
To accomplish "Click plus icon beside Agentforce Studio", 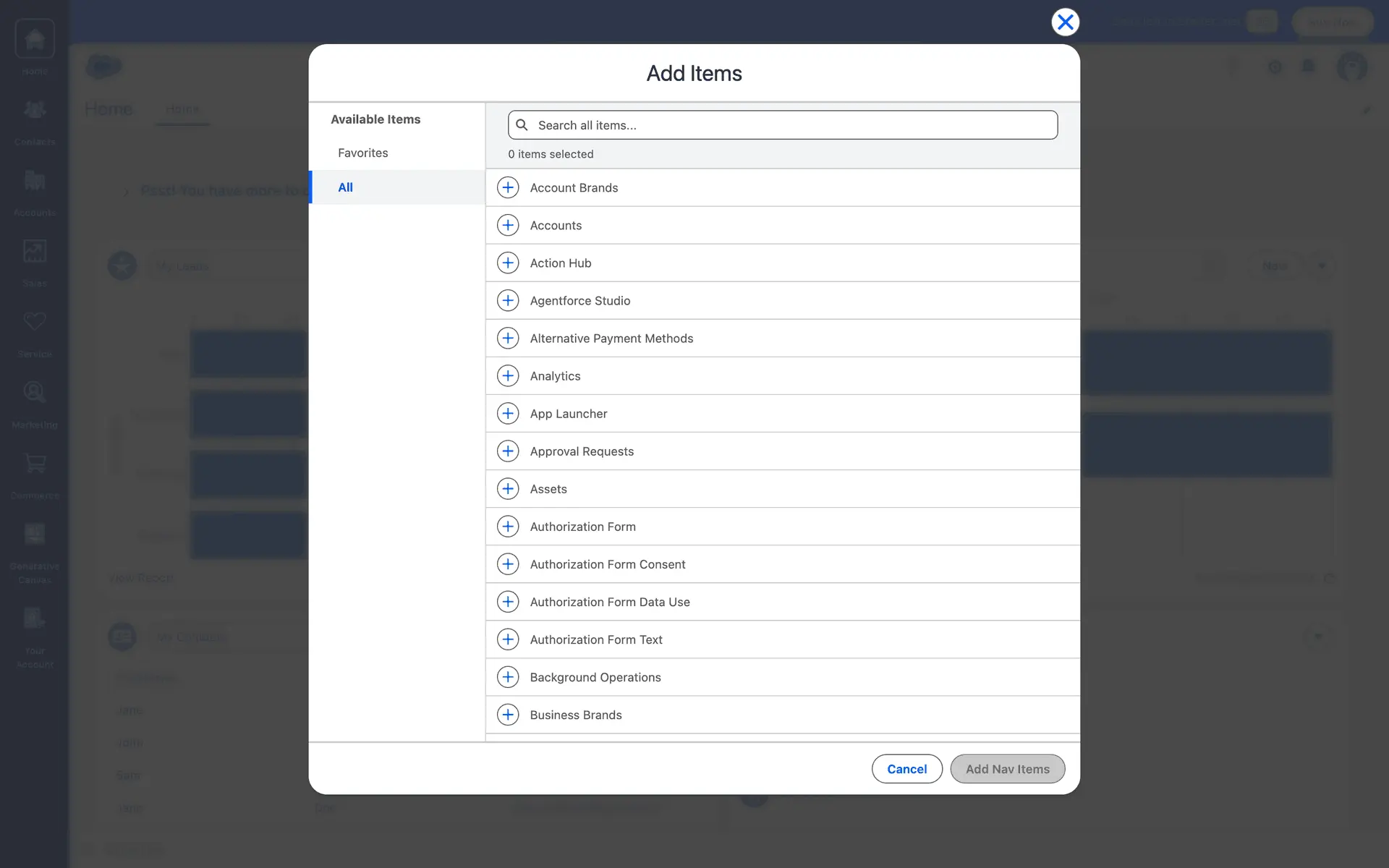I will tap(508, 300).
